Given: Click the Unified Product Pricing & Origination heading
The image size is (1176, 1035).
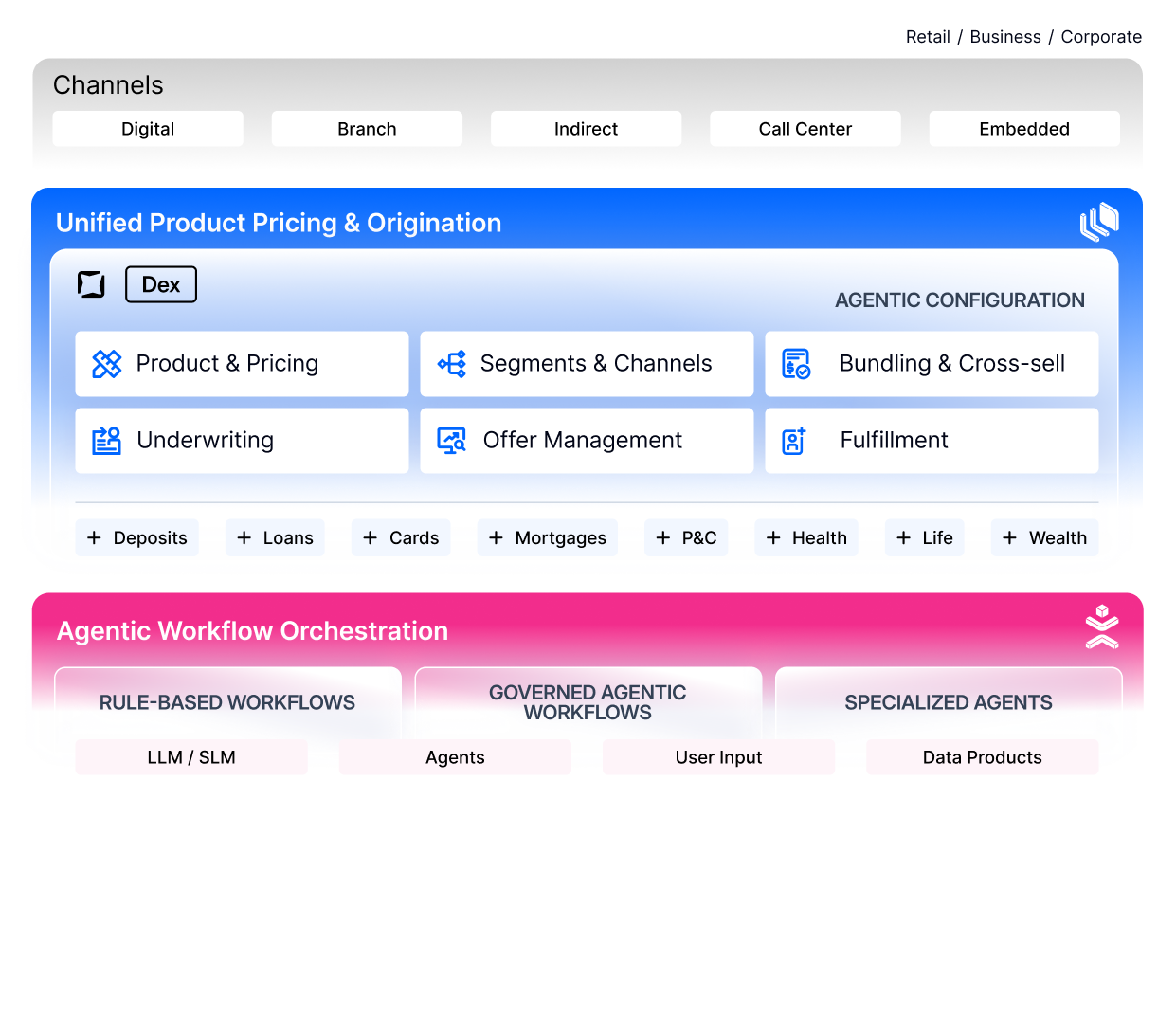Looking at the screenshot, I should (x=279, y=223).
